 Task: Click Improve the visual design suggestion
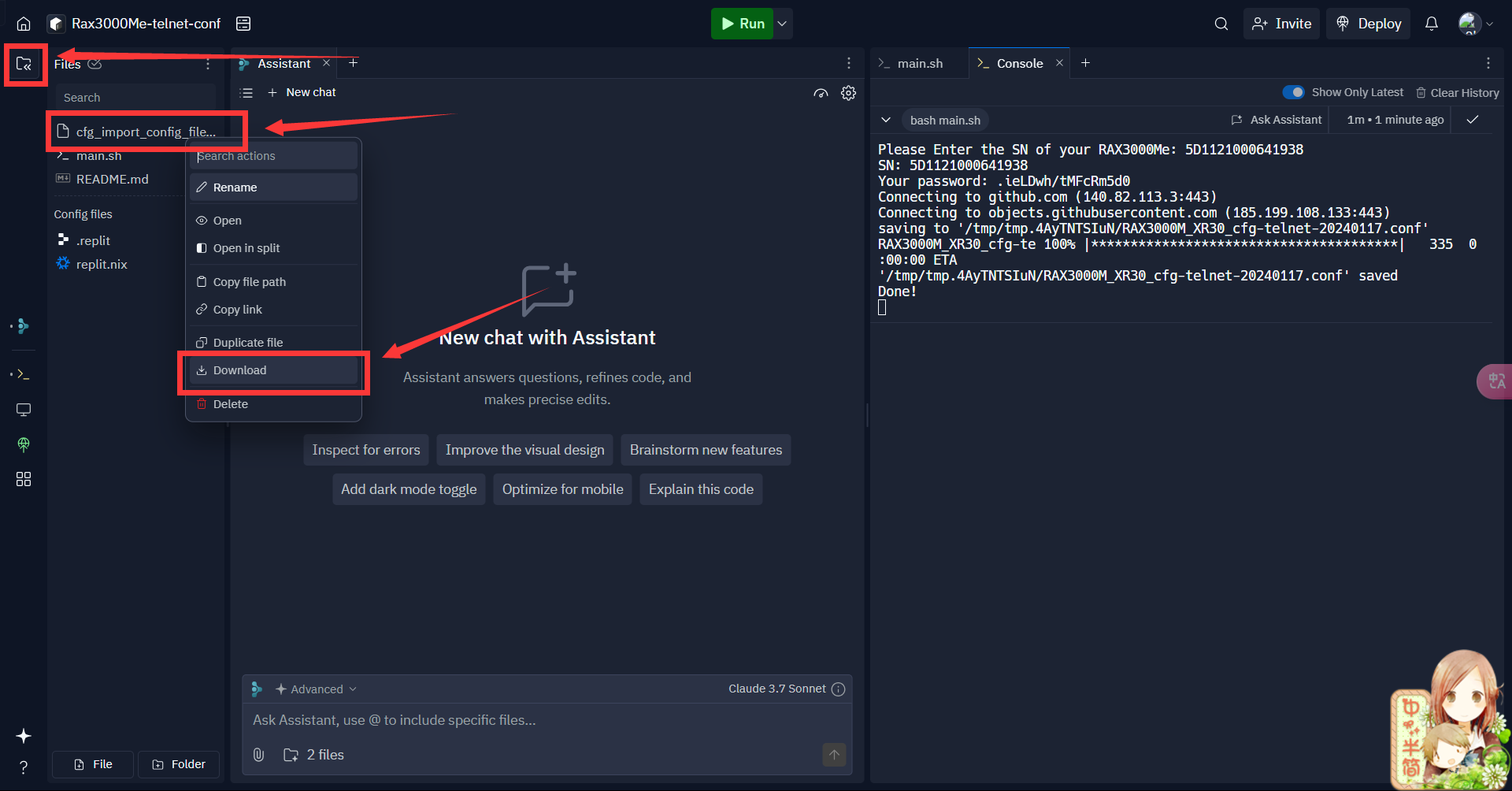pyautogui.click(x=525, y=450)
